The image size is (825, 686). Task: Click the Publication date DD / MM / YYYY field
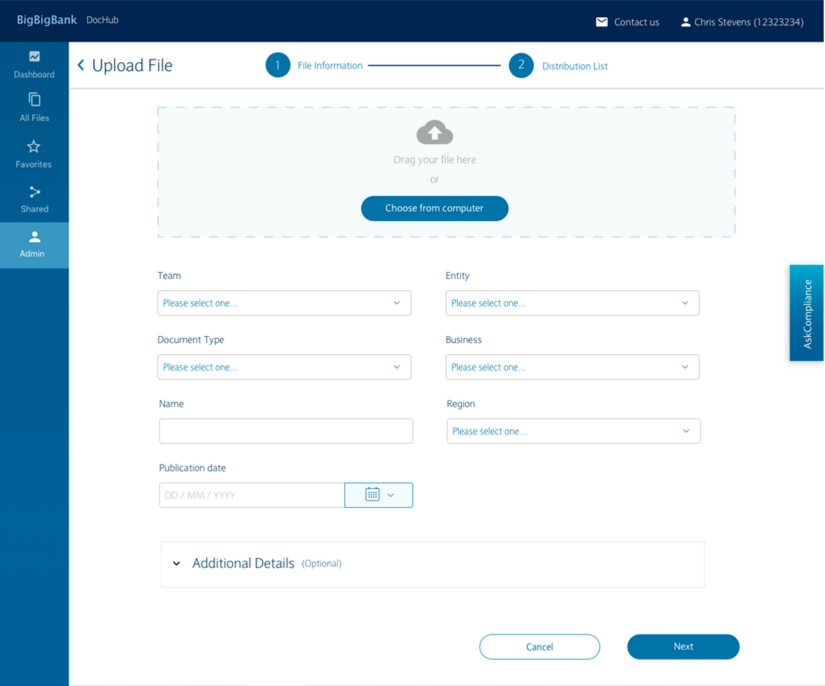(x=252, y=495)
